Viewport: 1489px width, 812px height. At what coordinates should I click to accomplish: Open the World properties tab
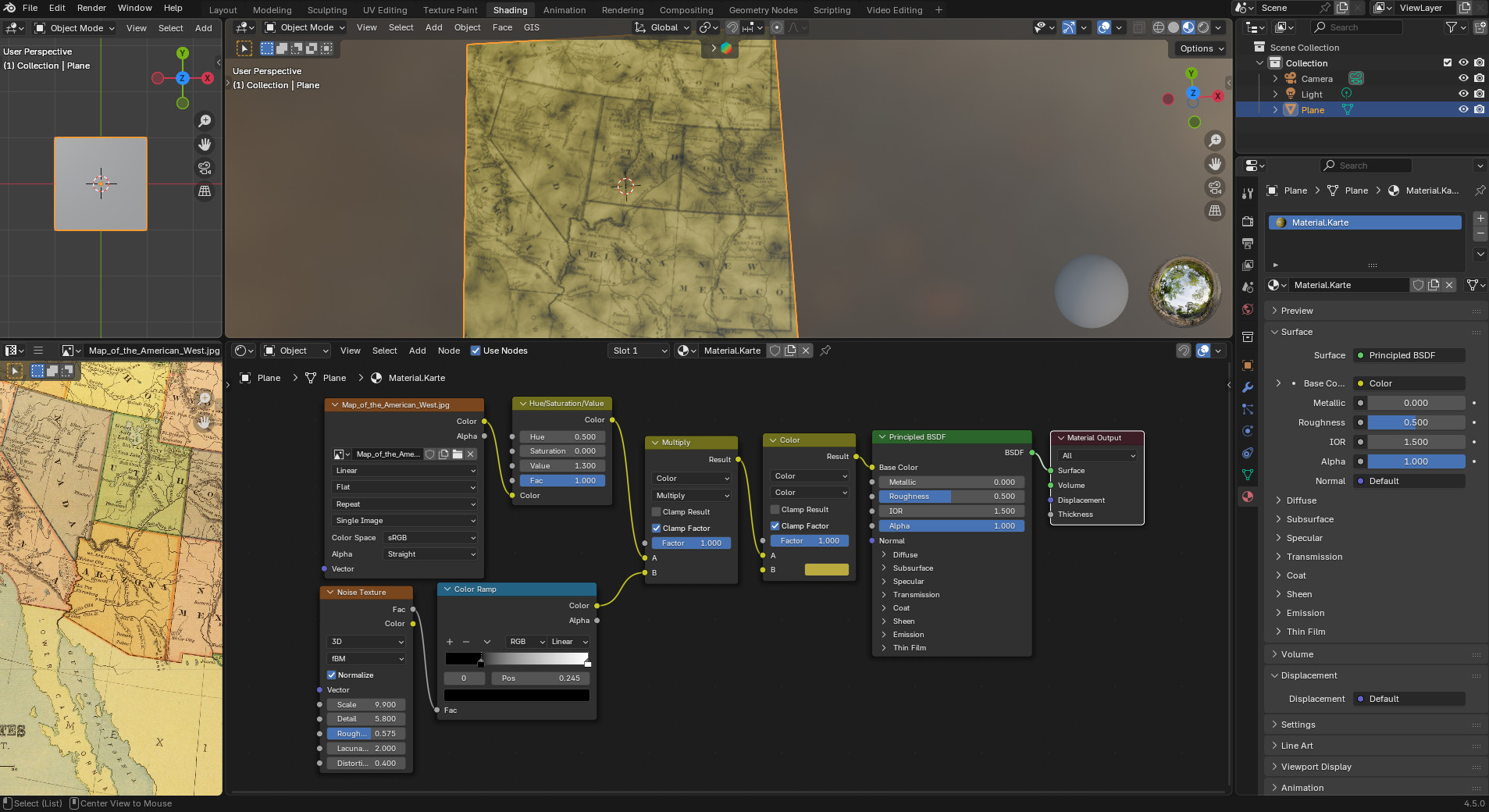pos(1248,309)
